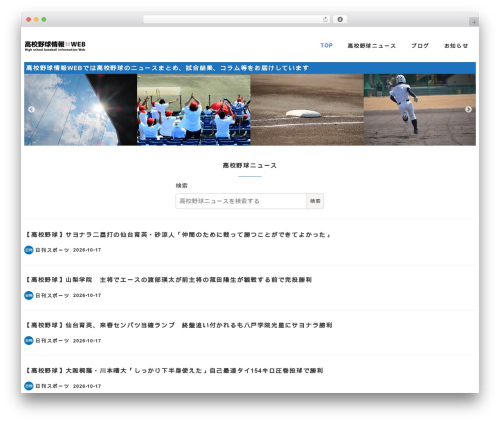Open a new browser tab with the plus button
This screenshot has width=500, height=423.
pos(474,22)
